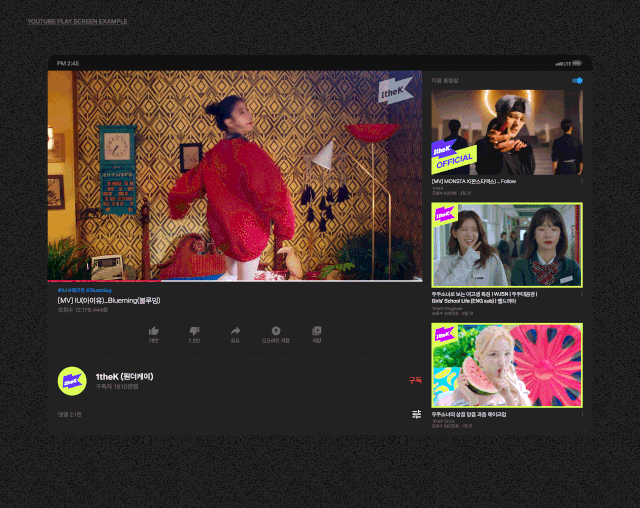The width and height of the screenshot is (640, 508).
Task: Click the thumbs-down dislike icon
Action: click(x=195, y=330)
